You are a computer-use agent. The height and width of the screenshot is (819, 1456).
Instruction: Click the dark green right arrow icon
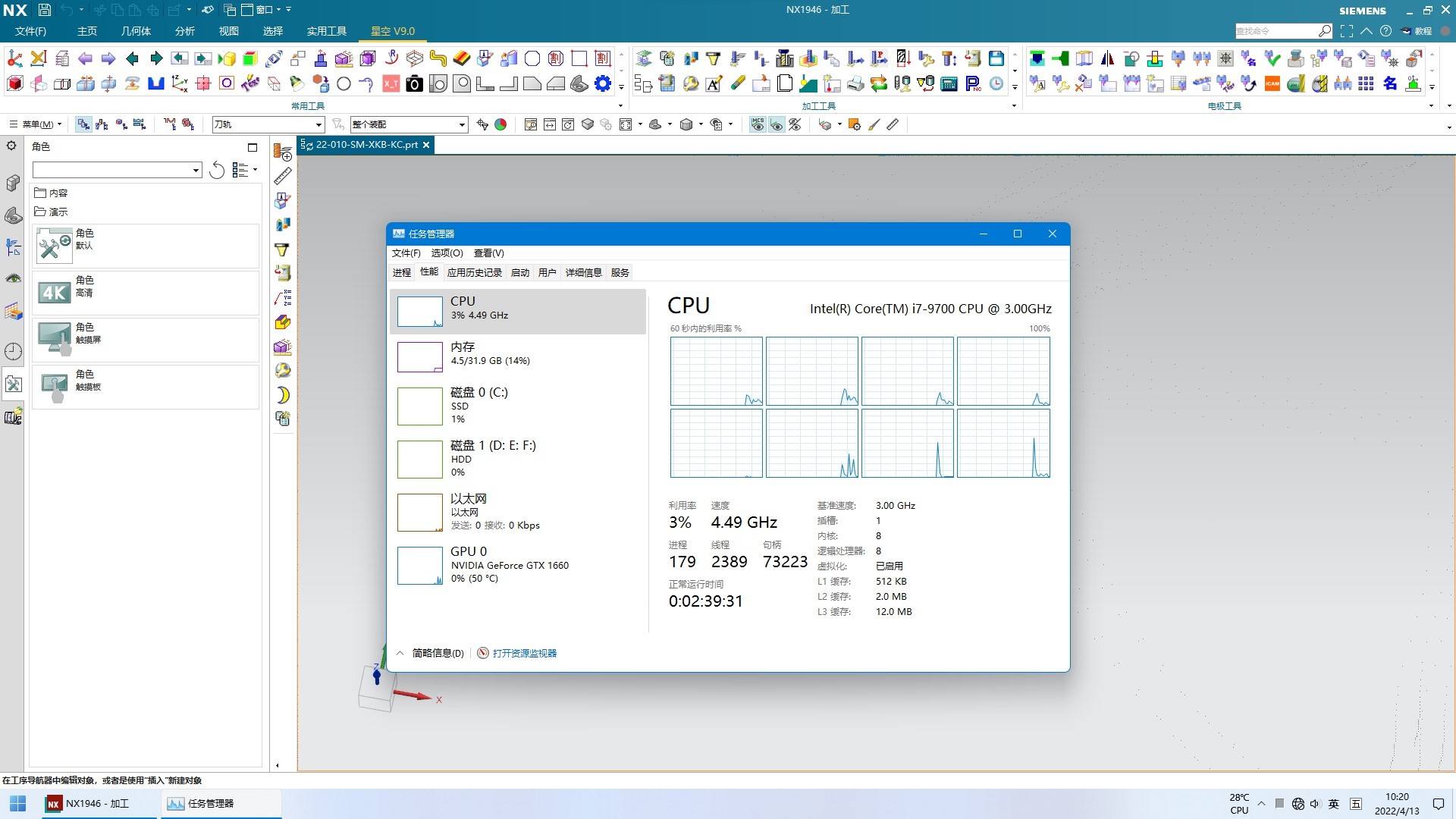[156, 58]
